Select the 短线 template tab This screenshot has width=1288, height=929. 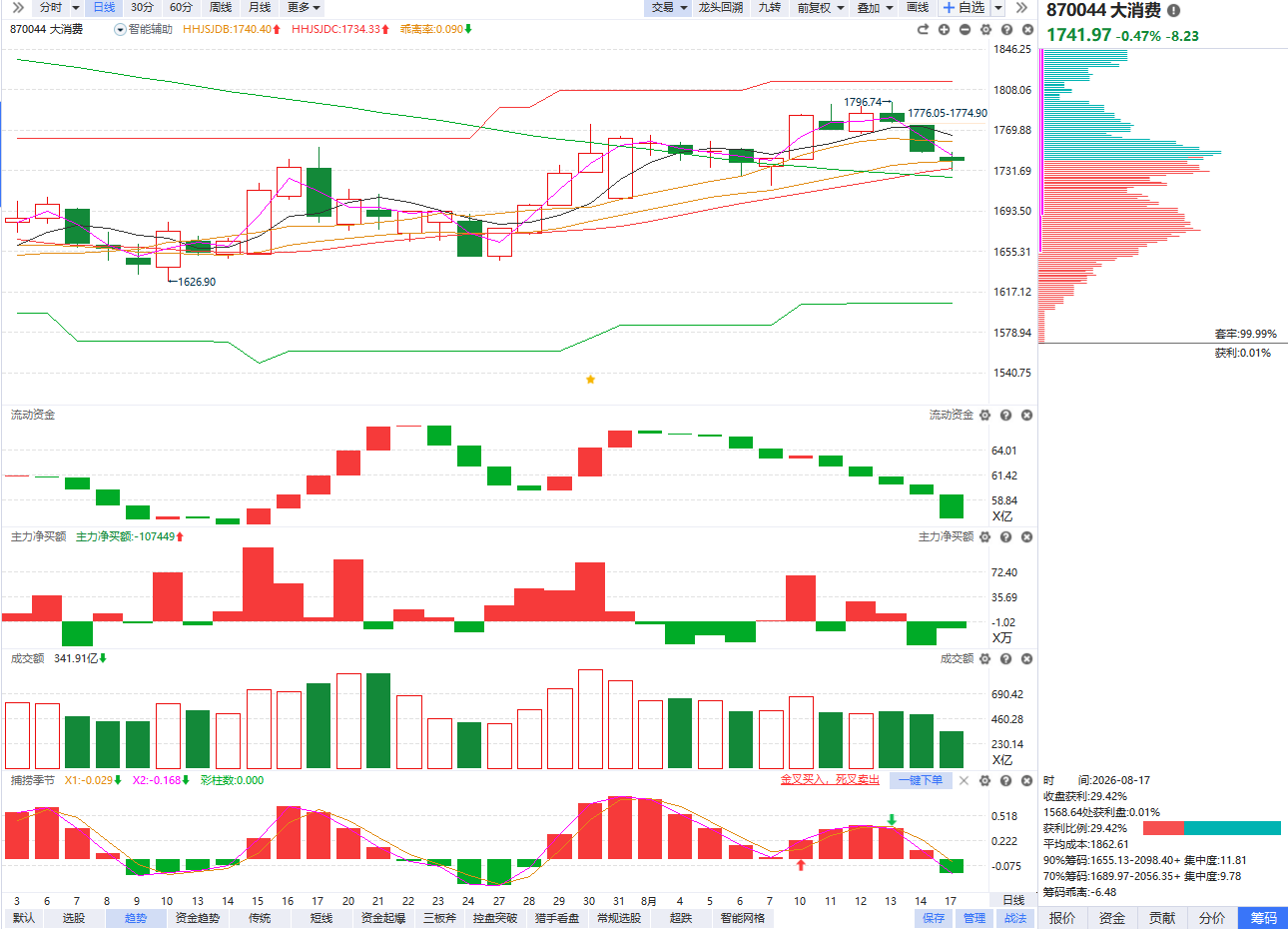pos(322,918)
